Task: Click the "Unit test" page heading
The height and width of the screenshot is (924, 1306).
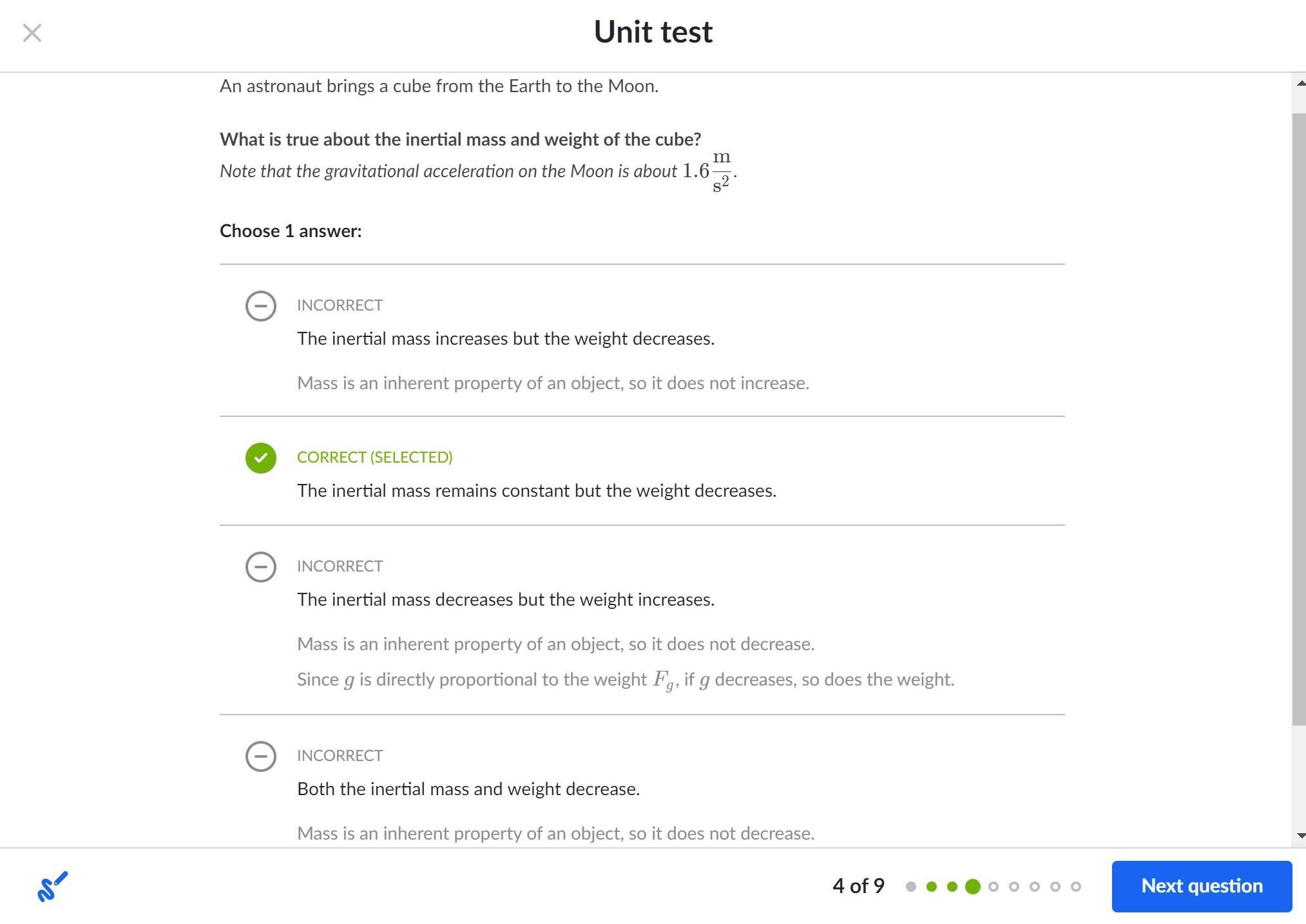Action: click(653, 32)
